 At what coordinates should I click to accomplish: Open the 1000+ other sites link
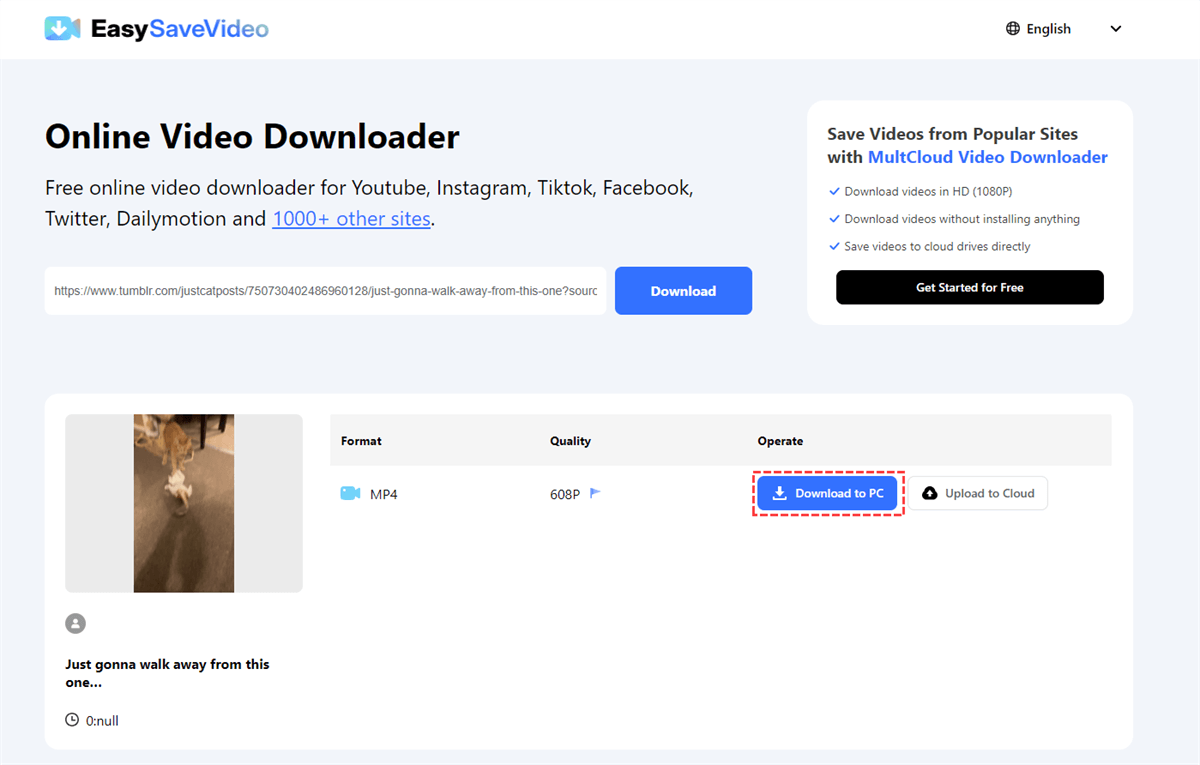pos(351,218)
